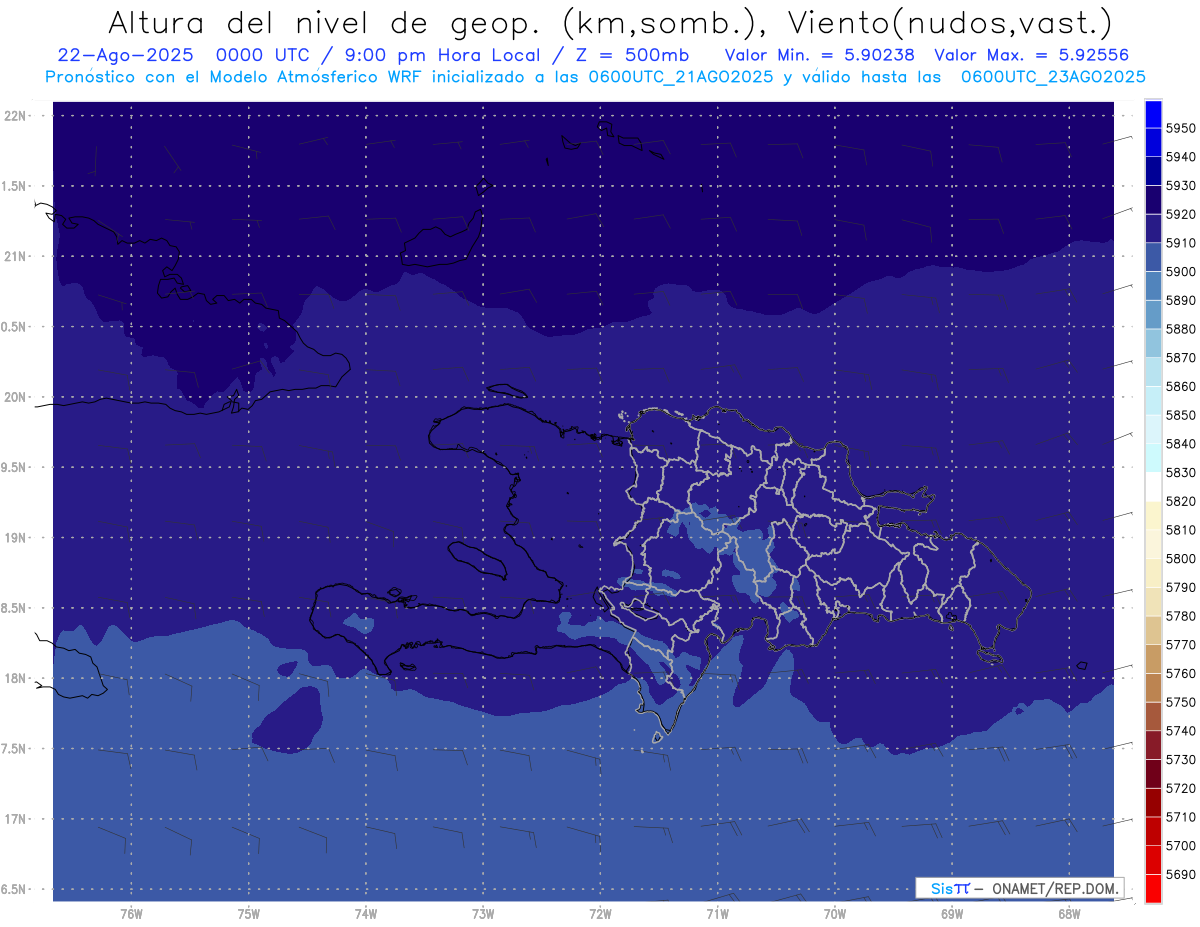Click the '5920' colorbar label
The height and width of the screenshot is (927, 1200).
pyautogui.click(x=1181, y=215)
